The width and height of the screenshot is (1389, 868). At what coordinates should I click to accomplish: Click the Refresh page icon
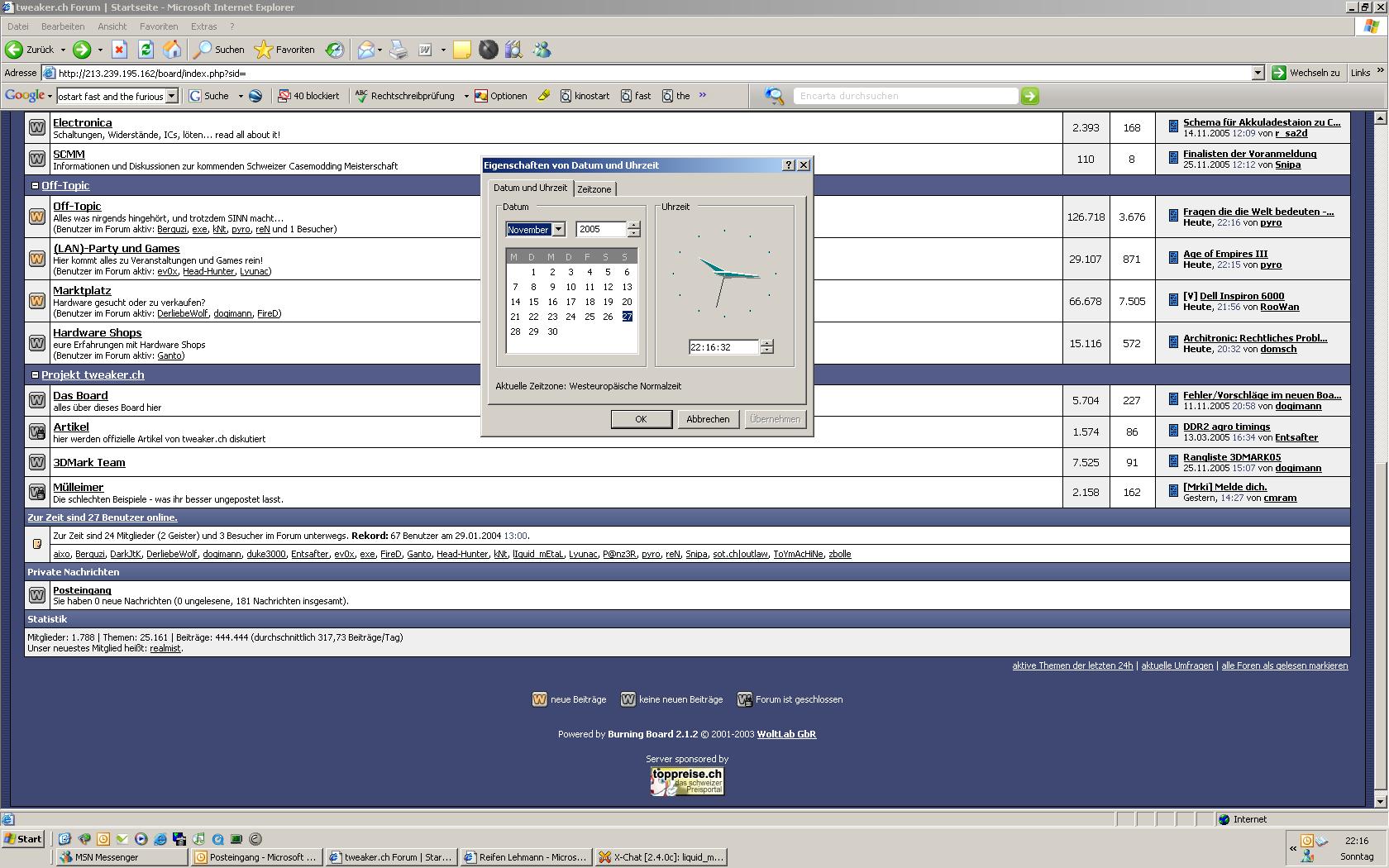tap(146, 50)
